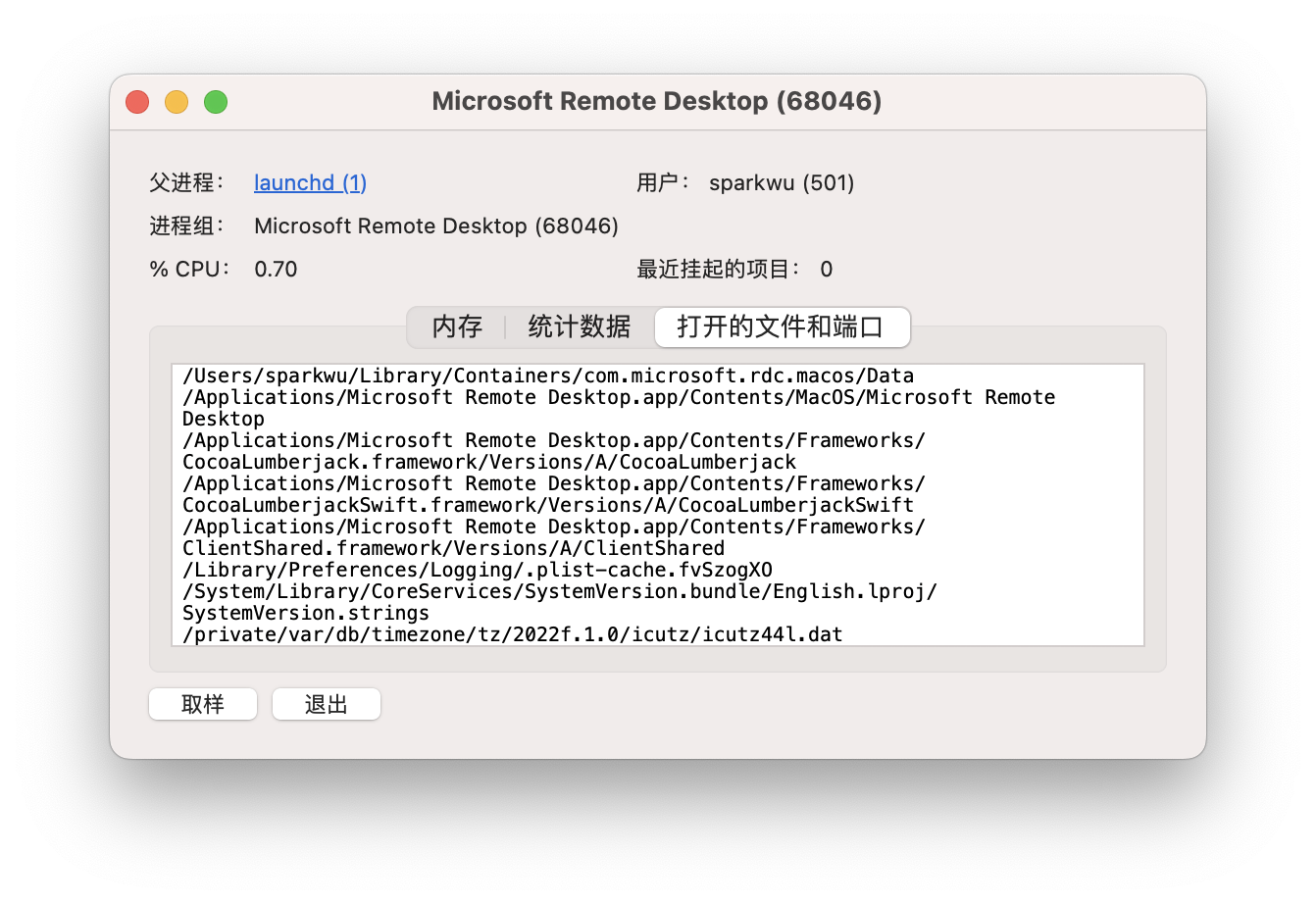Screen dimensions: 1316x904
Task: Click the 取样 button to sample the process
Action: point(202,703)
